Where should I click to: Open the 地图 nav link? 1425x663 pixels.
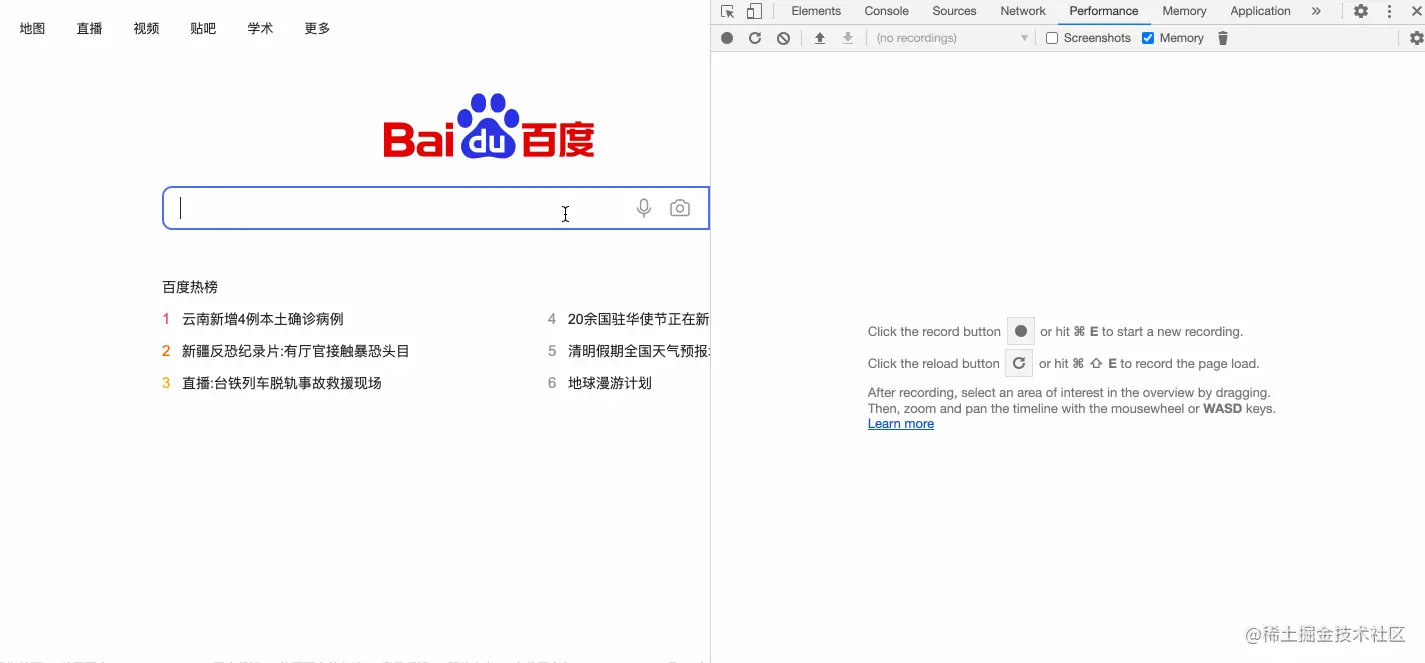click(33, 28)
